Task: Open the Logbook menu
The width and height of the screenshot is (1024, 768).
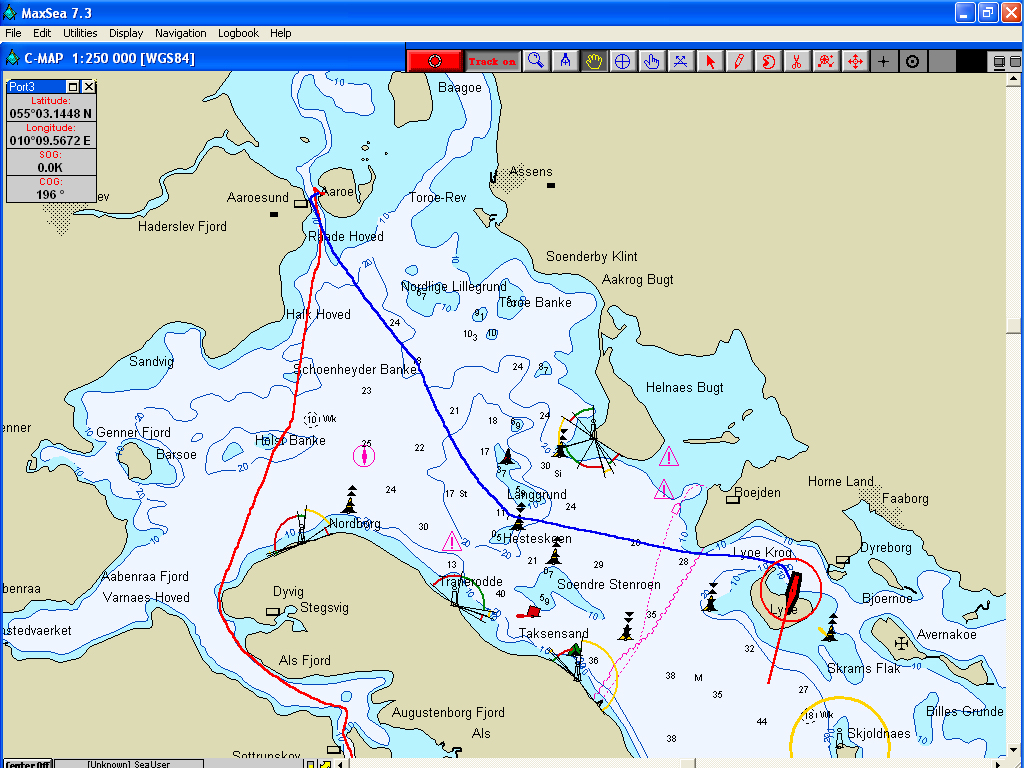Action: [x=238, y=33]
